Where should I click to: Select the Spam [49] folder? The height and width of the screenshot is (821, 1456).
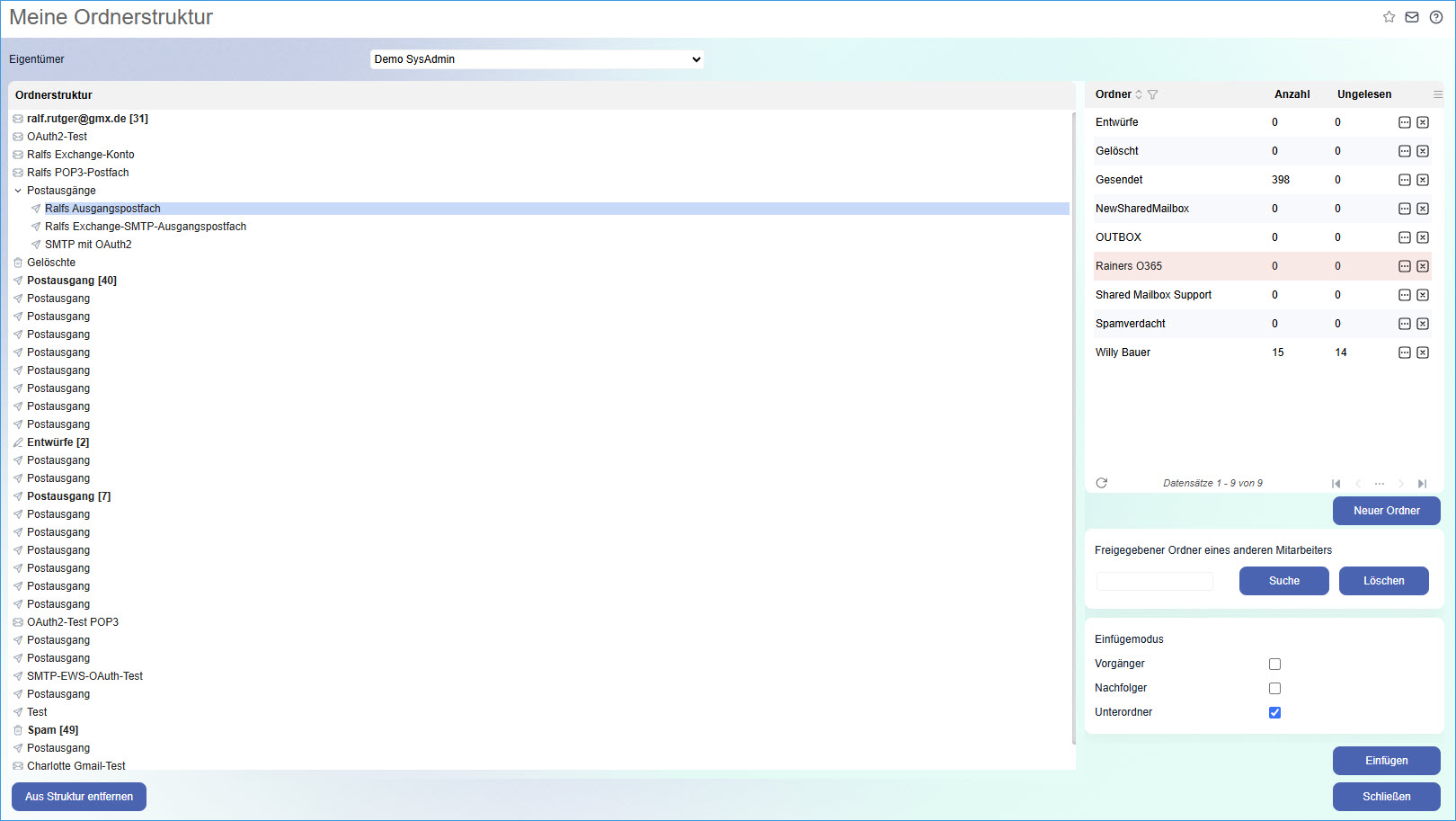52,730
